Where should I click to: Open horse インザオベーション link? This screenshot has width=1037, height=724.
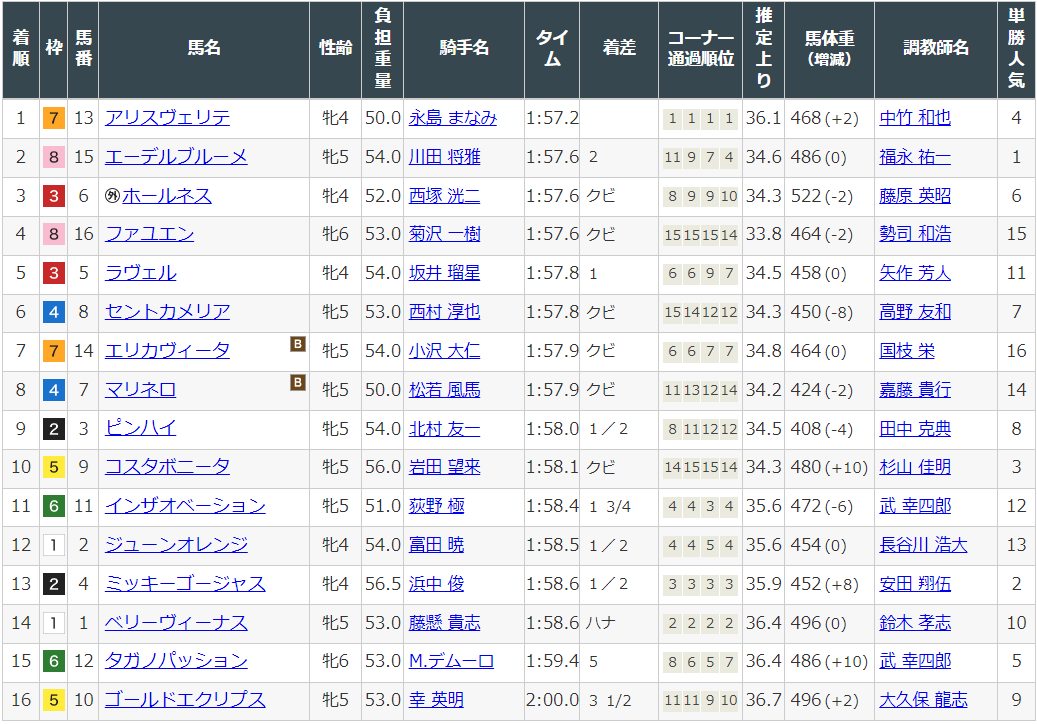coord(185,506)
